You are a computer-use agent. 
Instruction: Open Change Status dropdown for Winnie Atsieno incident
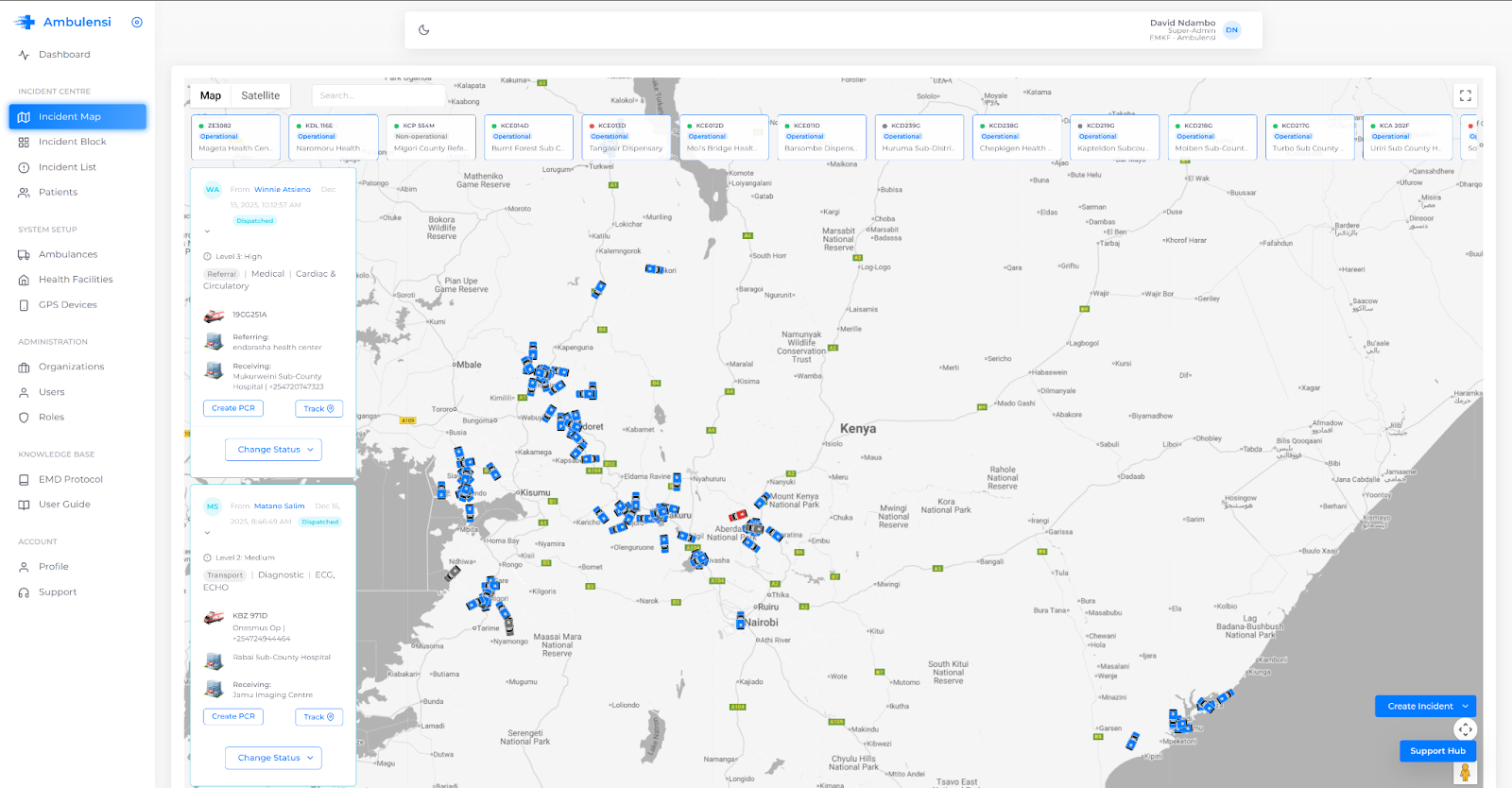tap(273, 450)
